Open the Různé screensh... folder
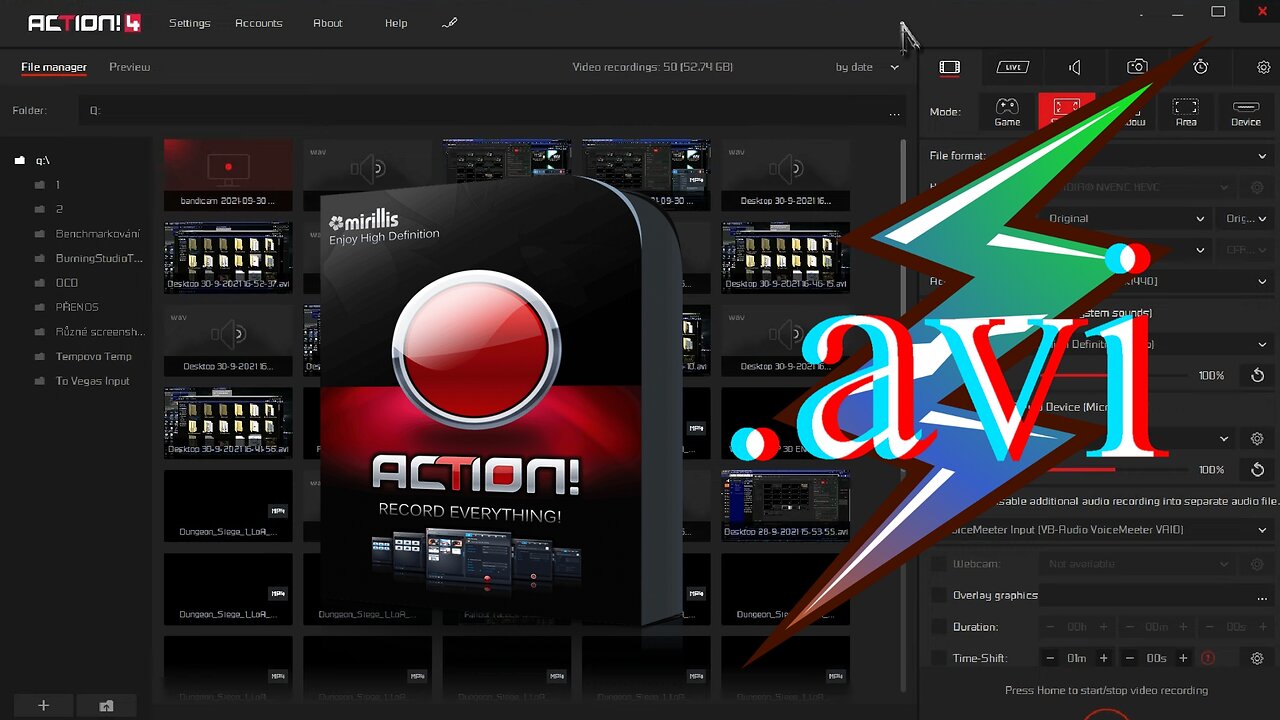 [100, 332]
